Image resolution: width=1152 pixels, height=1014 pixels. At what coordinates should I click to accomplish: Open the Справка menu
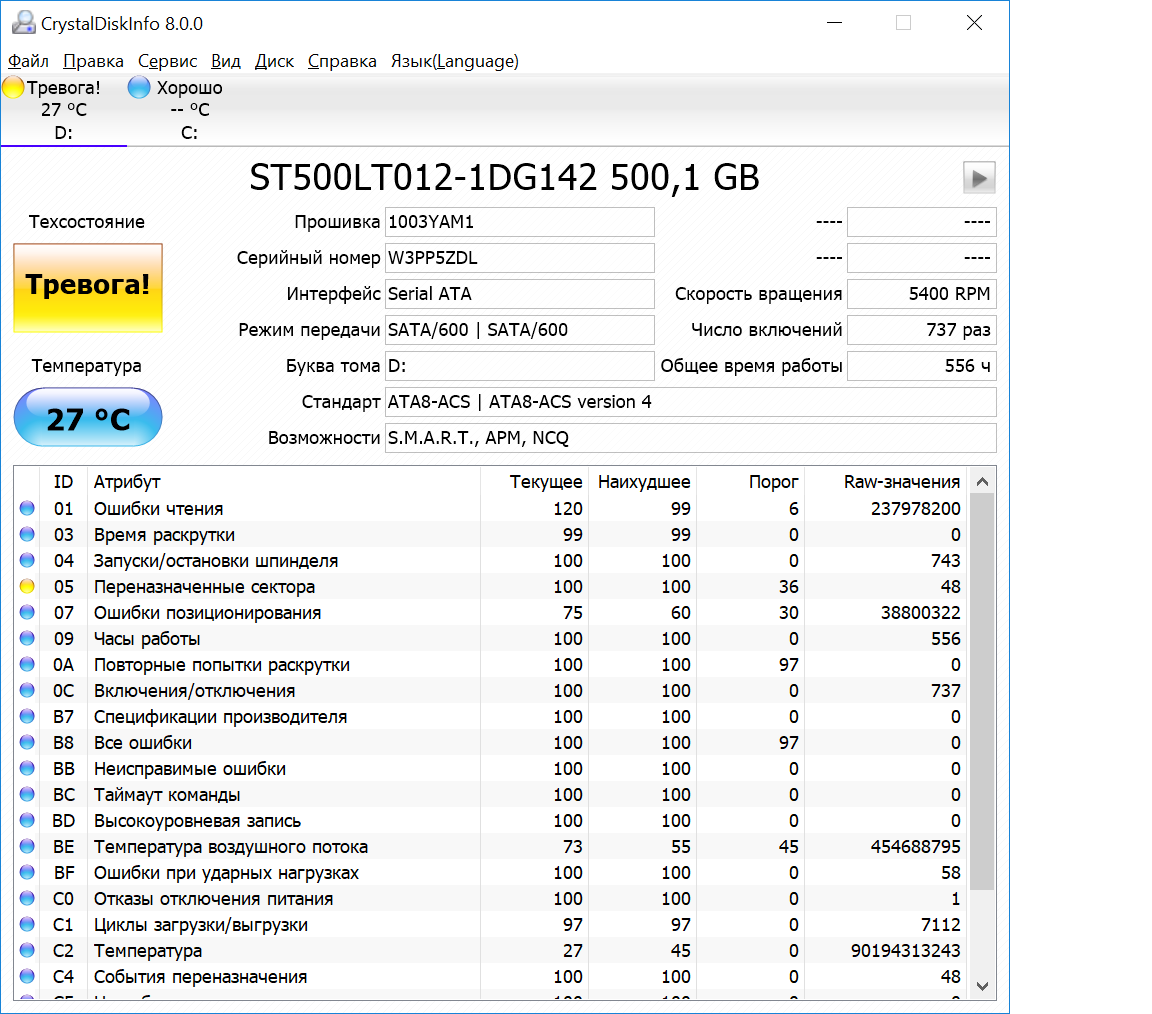coord(342,61)
